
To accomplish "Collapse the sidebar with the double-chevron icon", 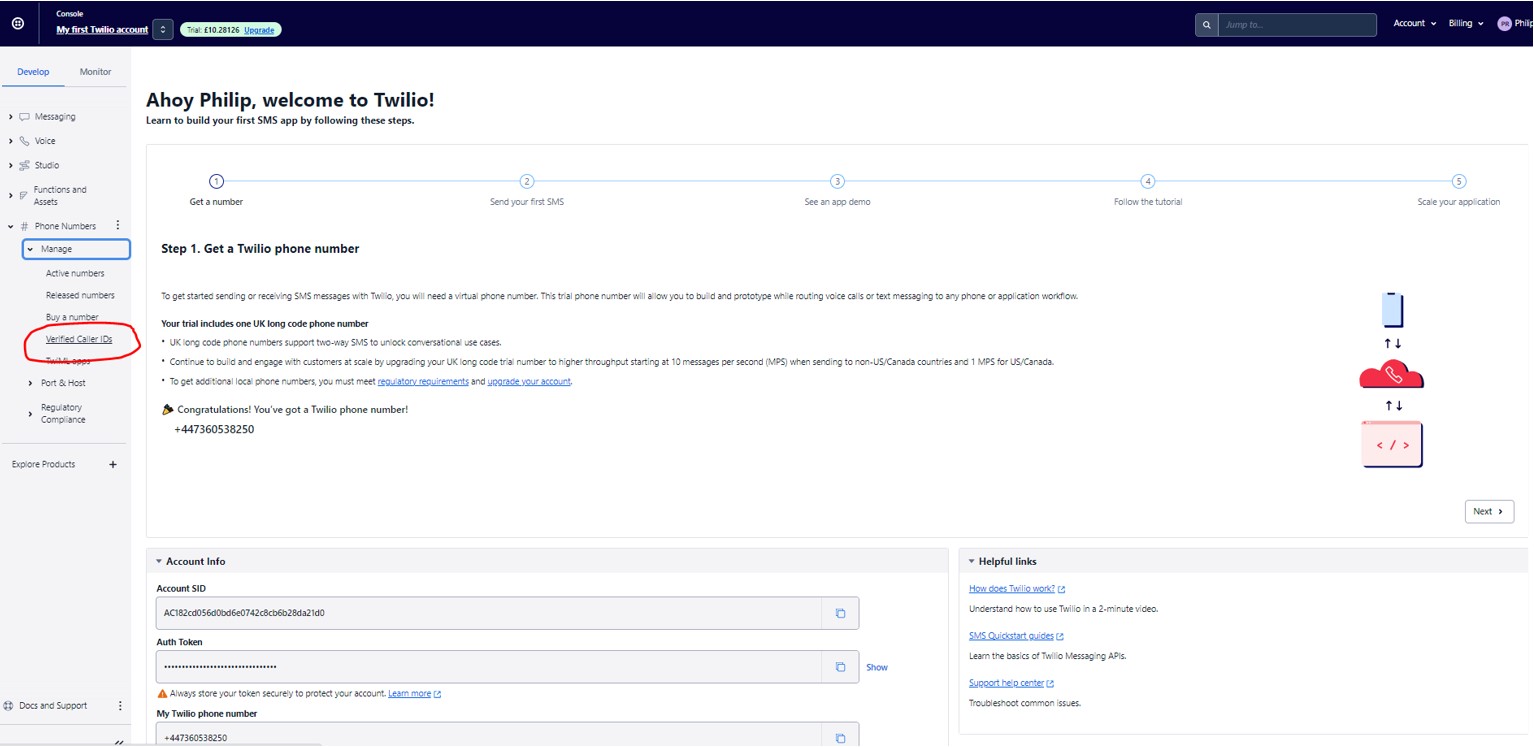I will (119, 743).
